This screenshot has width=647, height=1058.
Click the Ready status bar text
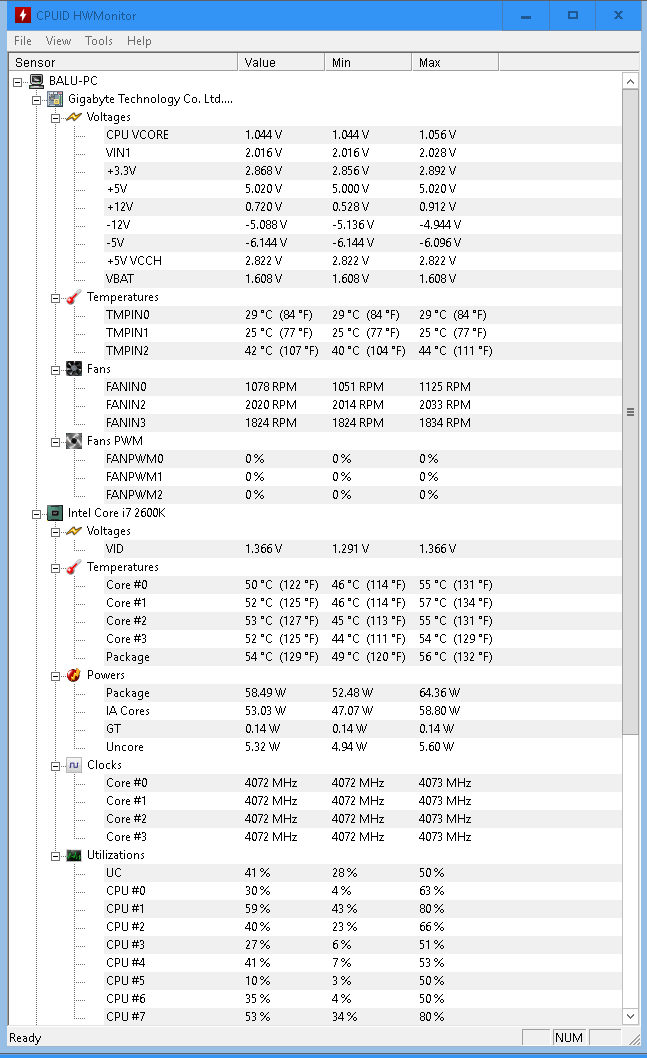pos(25,1038)
